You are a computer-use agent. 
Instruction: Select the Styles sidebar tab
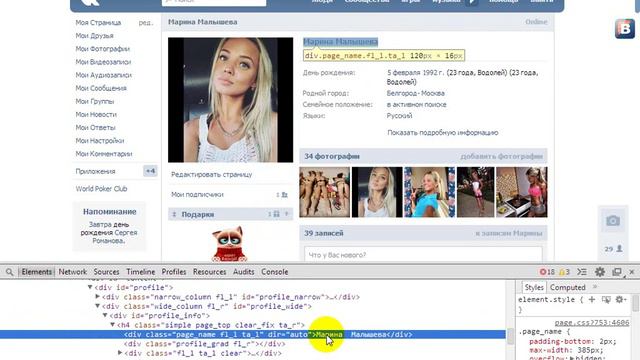(533, 287)
